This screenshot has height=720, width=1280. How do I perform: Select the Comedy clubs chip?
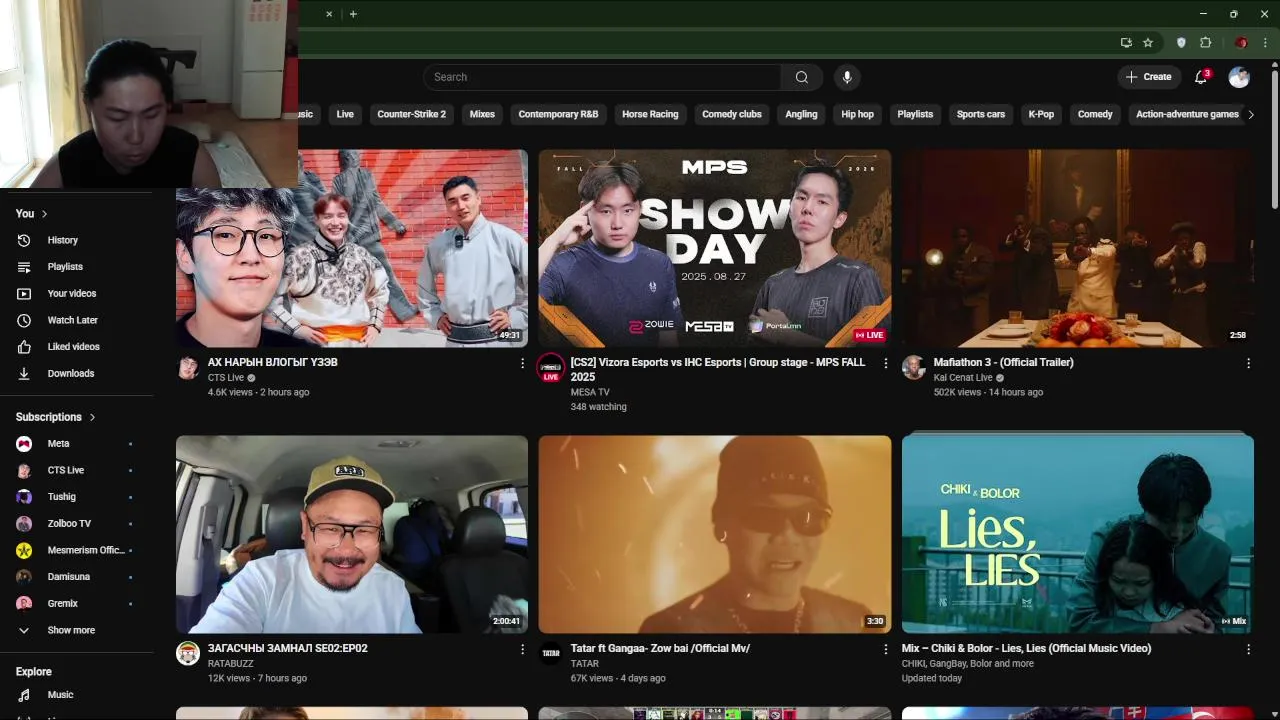(732, 114)
